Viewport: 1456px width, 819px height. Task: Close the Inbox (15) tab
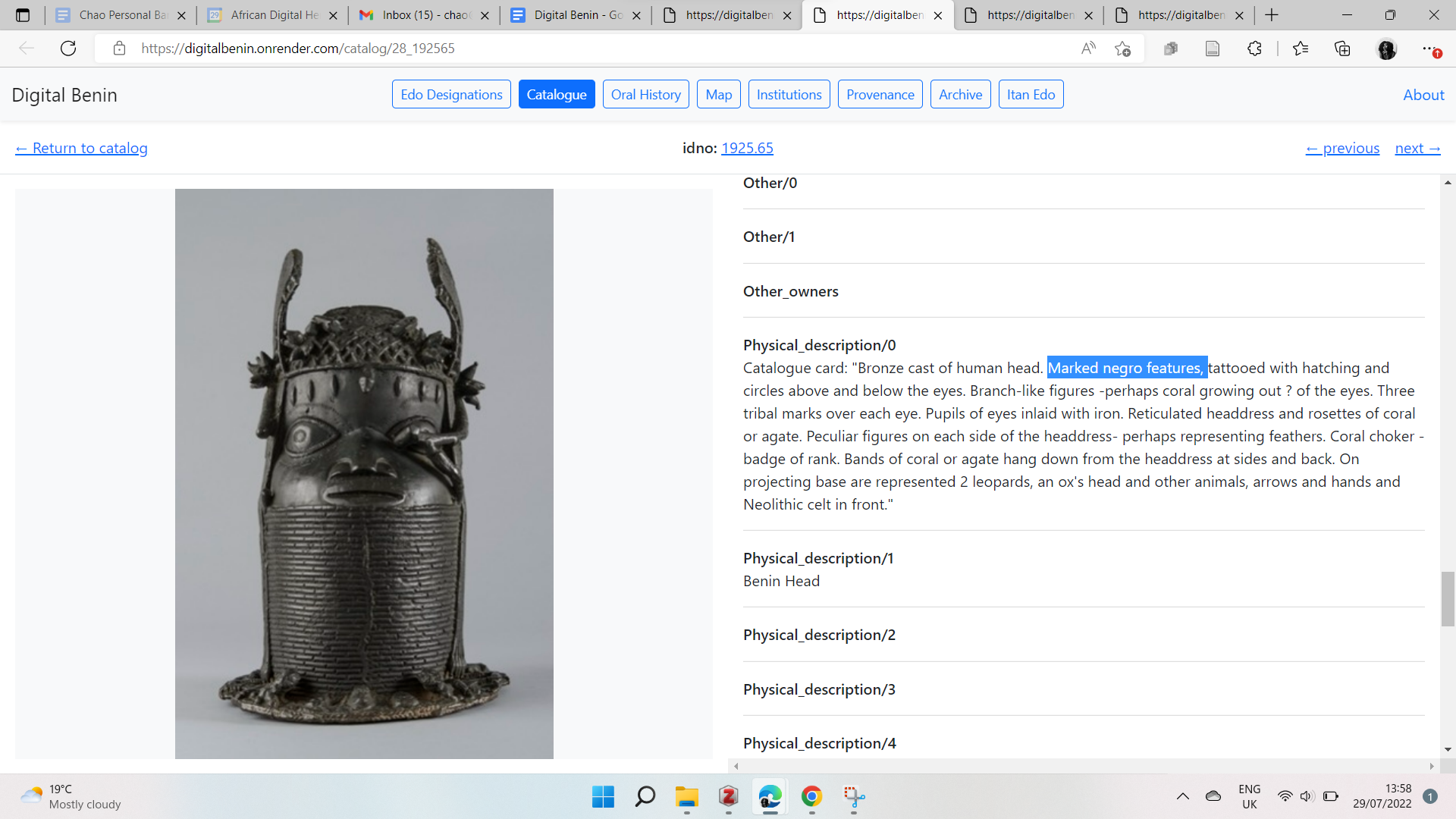click(x=485, y=15)
